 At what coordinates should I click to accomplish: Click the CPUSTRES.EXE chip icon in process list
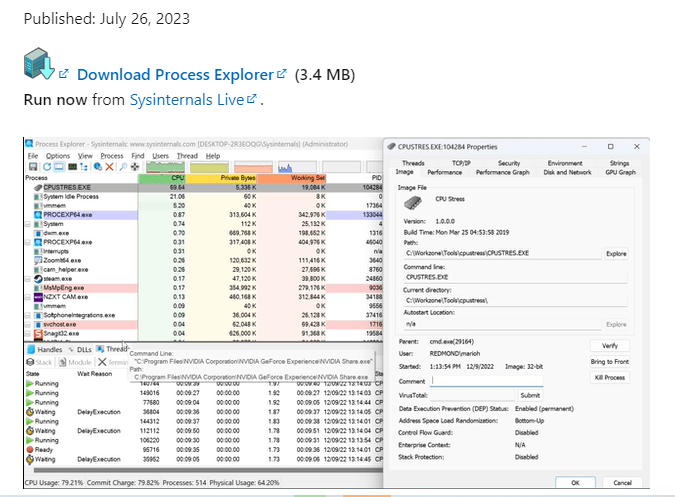click(x=38, y=188)
